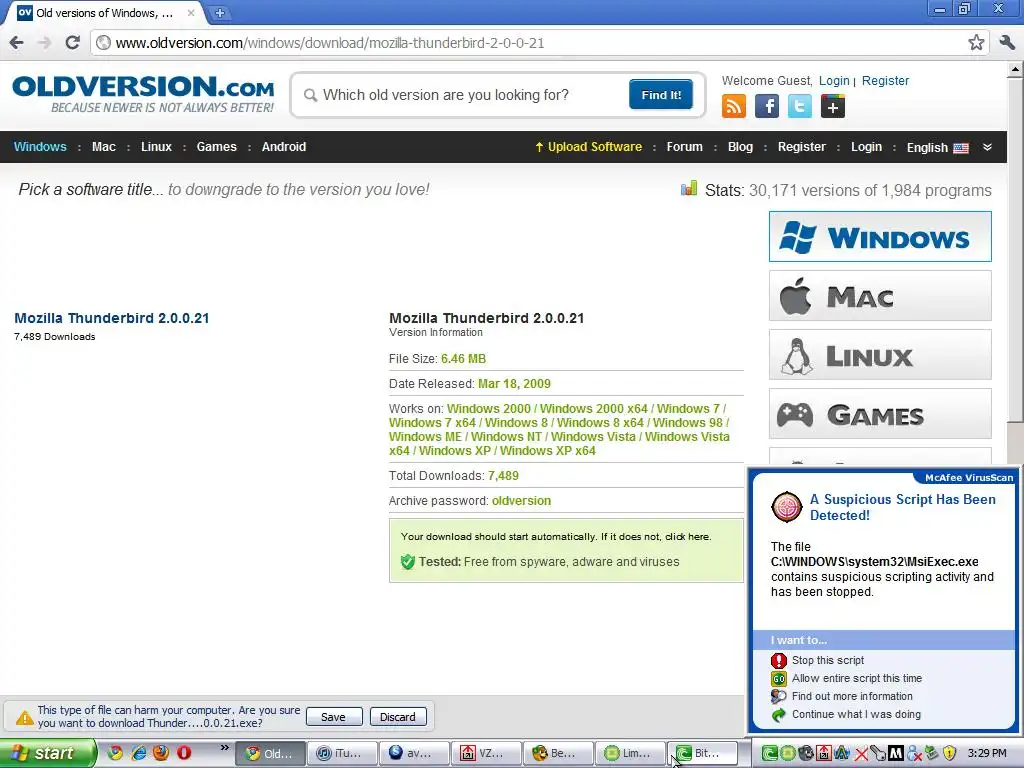Image resolution: width=1024 pixels, height=768 pixels.
Task: Open the RSS feed icon
Action: (x=733, y=106)
